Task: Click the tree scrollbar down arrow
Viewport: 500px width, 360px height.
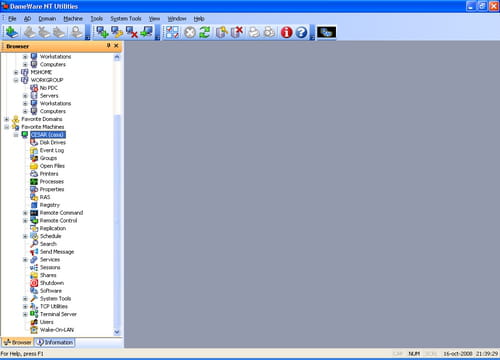Action: tap(117, 332)
